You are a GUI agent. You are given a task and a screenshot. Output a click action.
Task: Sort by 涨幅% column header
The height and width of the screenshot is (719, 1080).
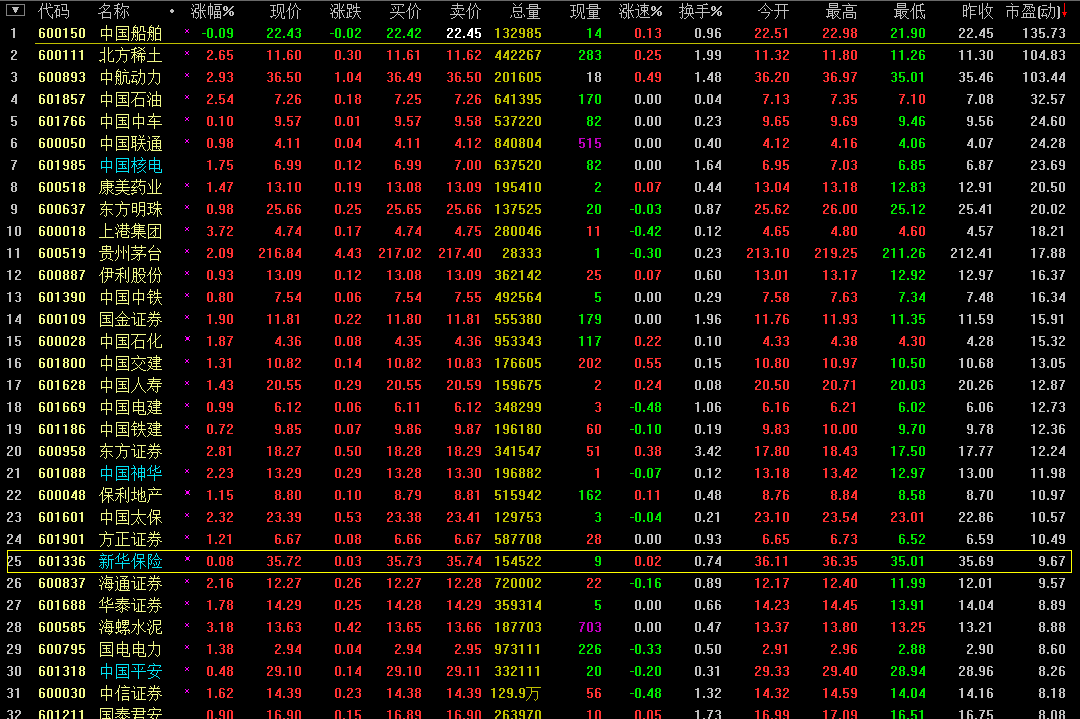pyautogui.click(x=212, y=11)
